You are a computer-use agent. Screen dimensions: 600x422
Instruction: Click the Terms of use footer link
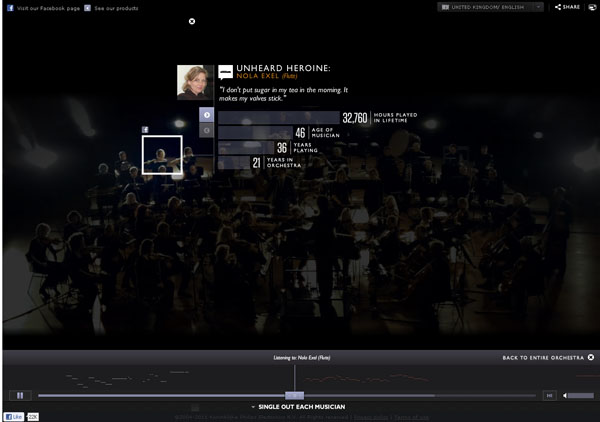(411, 417)
